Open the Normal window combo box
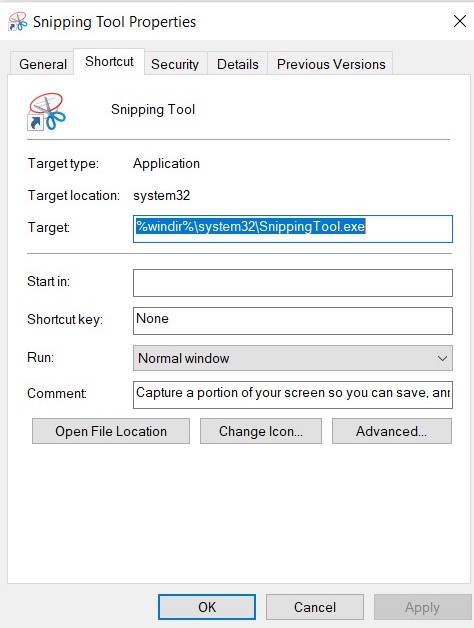This screenshot has height=628, width=474. tap(292, 358)
